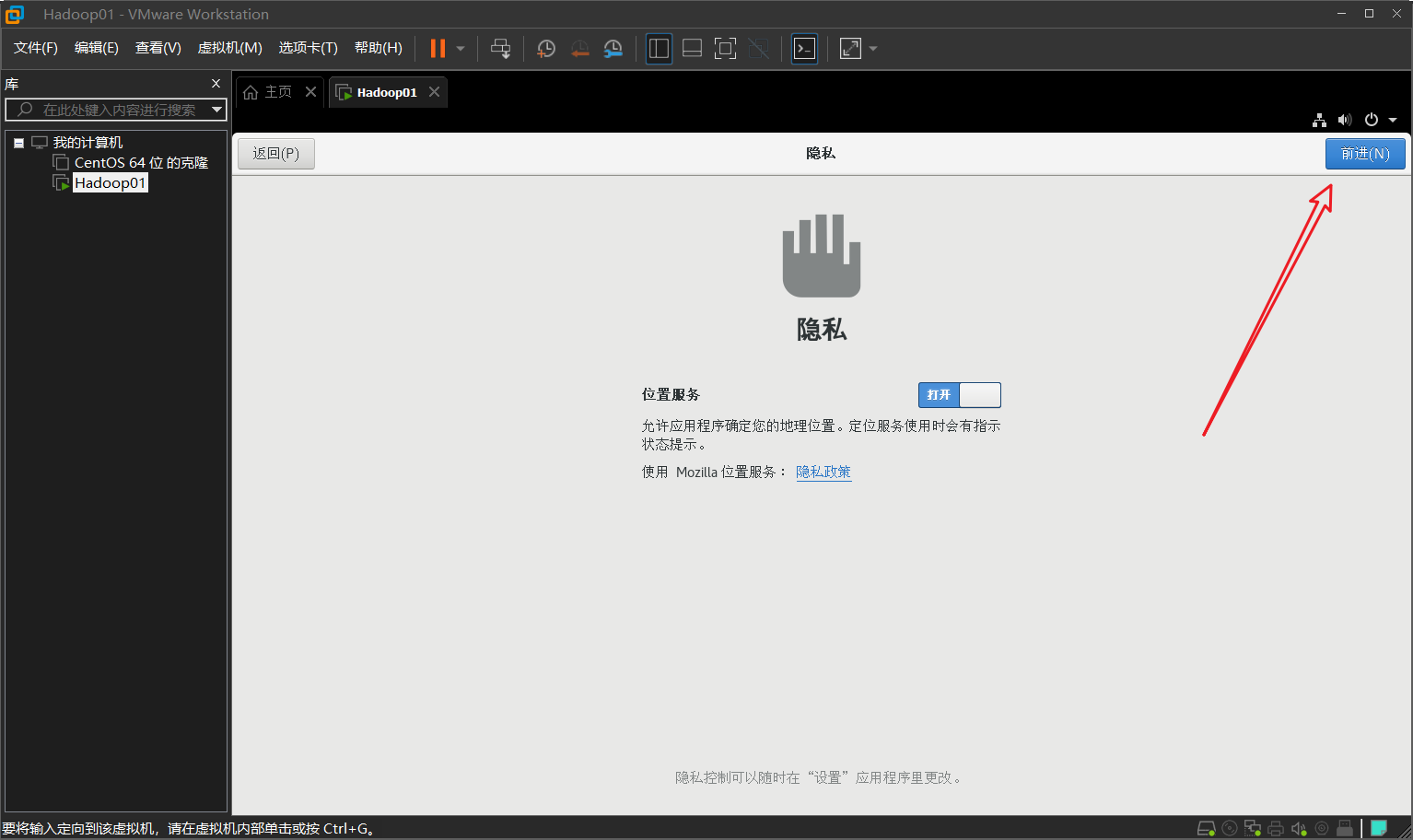The image size is (1413, 840).
Task: Open the 文件(F) menu
Action: coord(36,48)
